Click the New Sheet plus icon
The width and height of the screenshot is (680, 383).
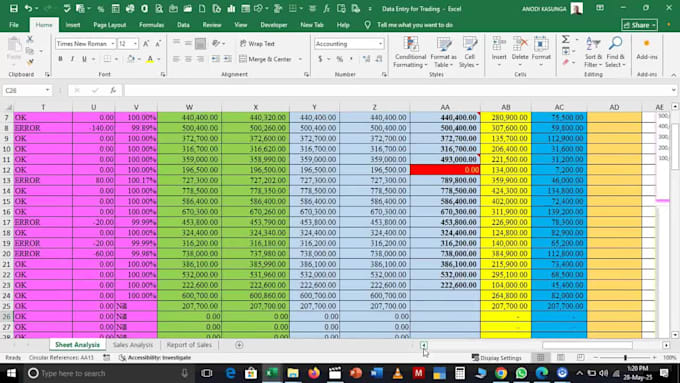(239, 345)
